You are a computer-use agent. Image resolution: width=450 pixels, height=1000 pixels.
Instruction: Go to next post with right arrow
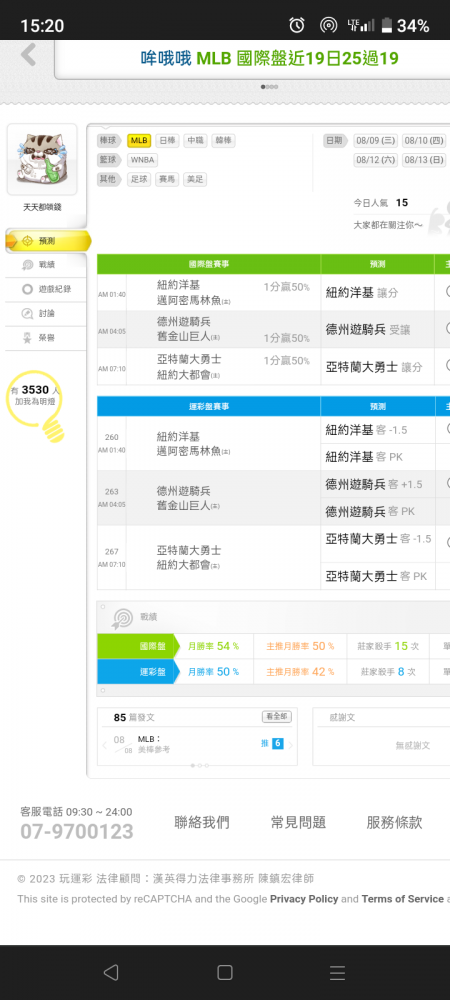pyautogui.click(x=290, y=744)
